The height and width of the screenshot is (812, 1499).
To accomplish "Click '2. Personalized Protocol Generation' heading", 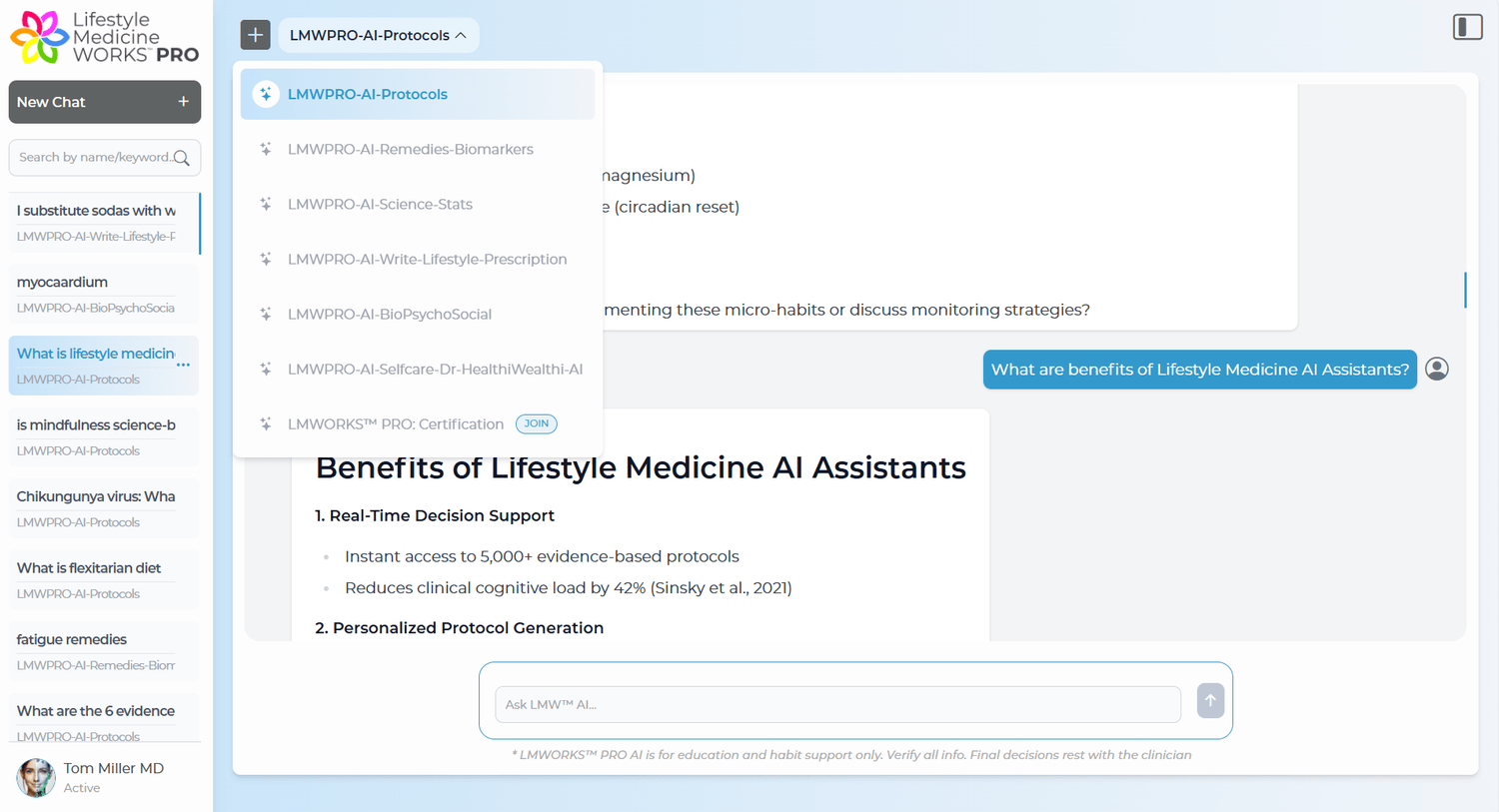I will click(x=460, y=627).
